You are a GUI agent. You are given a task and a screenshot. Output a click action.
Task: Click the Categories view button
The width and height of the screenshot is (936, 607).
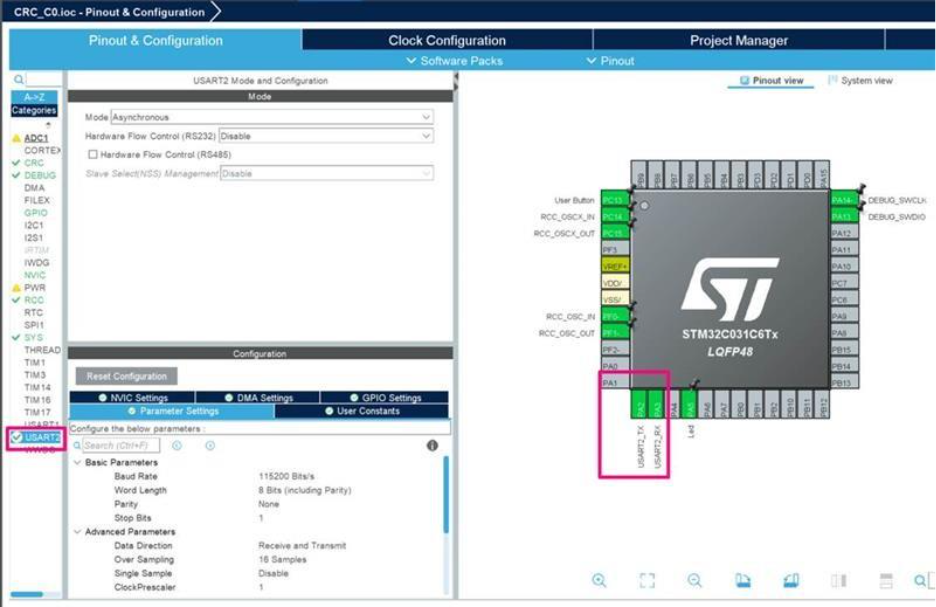pos(34,110)
